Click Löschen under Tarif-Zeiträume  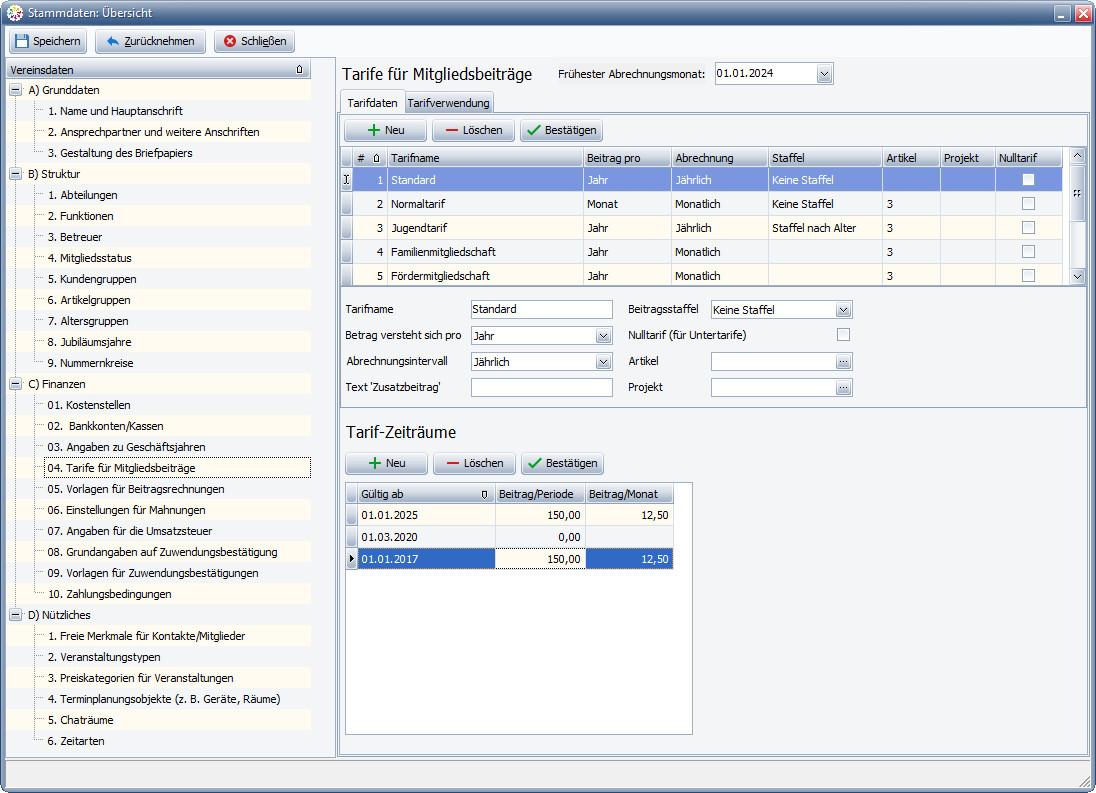click(475, 463)
